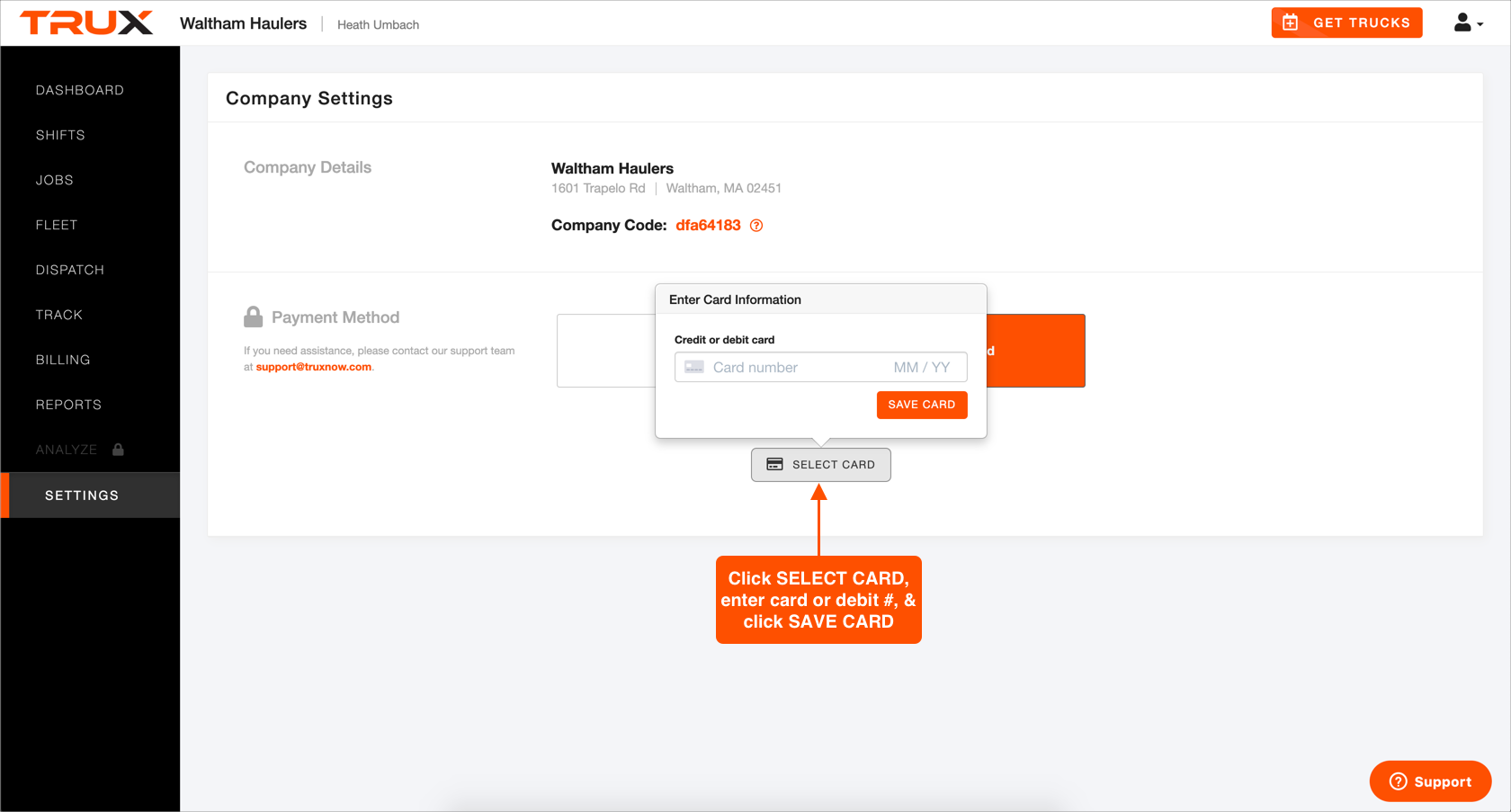Click the Enter Card Information header
1511x812 pixels.
[735, 299]
